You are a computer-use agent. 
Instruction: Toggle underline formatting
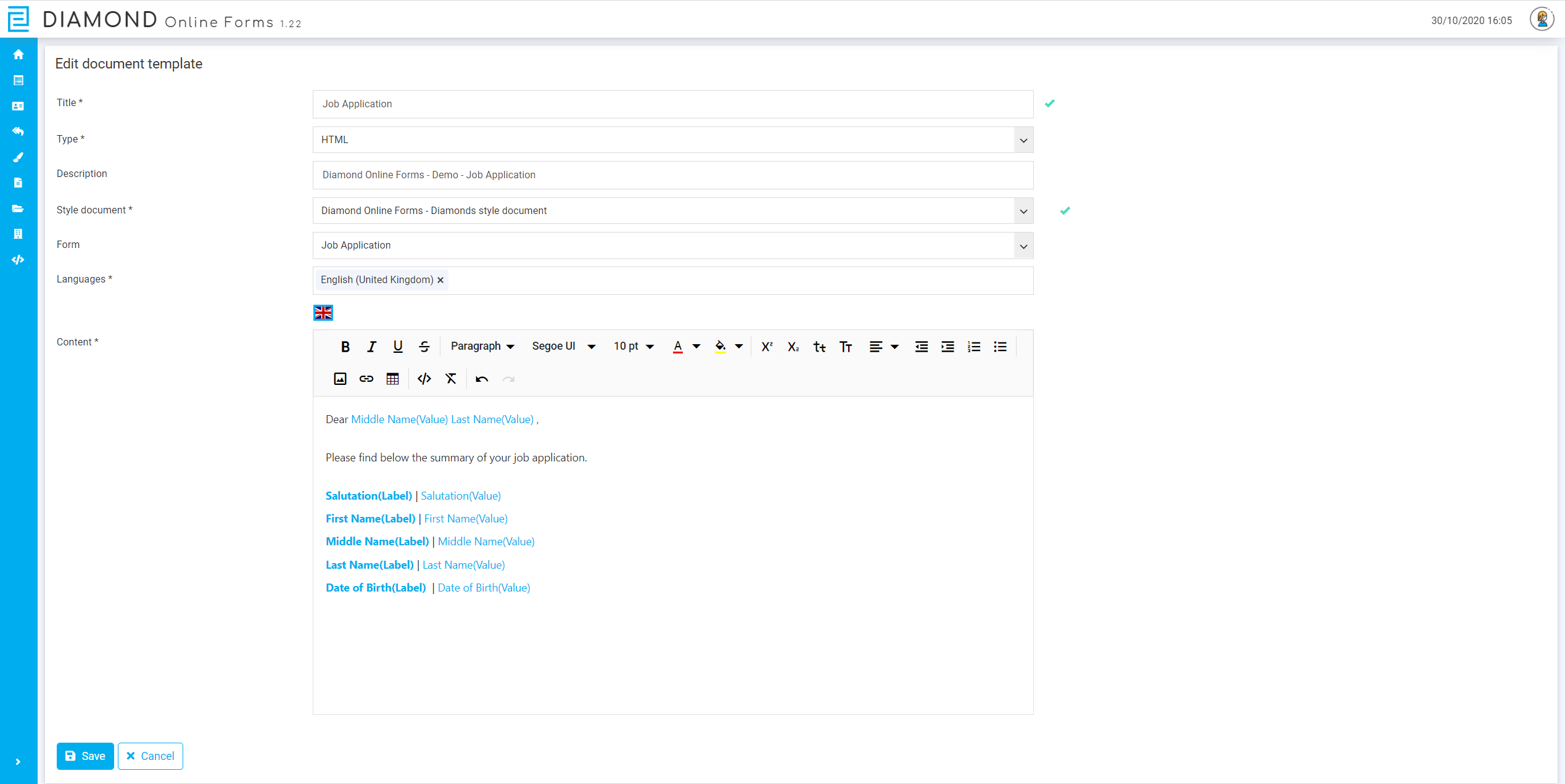(x=398, y=347)
